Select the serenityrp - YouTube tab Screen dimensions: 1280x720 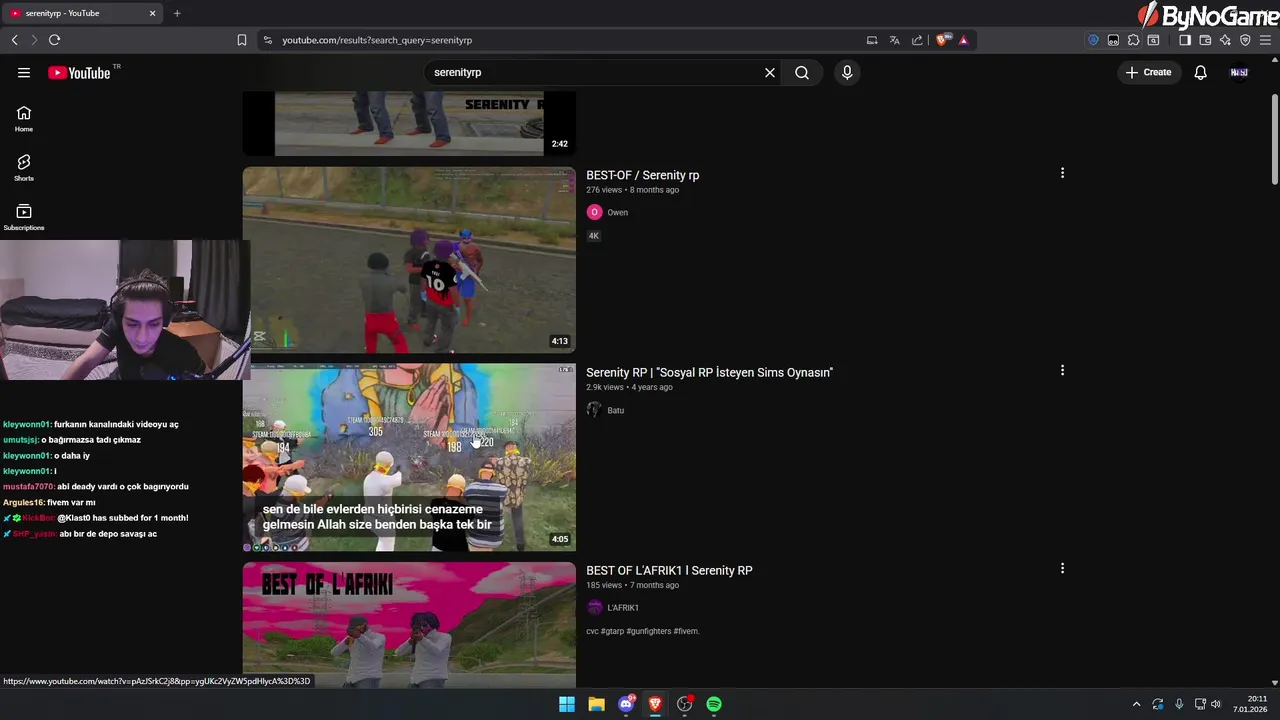[83, 13]
